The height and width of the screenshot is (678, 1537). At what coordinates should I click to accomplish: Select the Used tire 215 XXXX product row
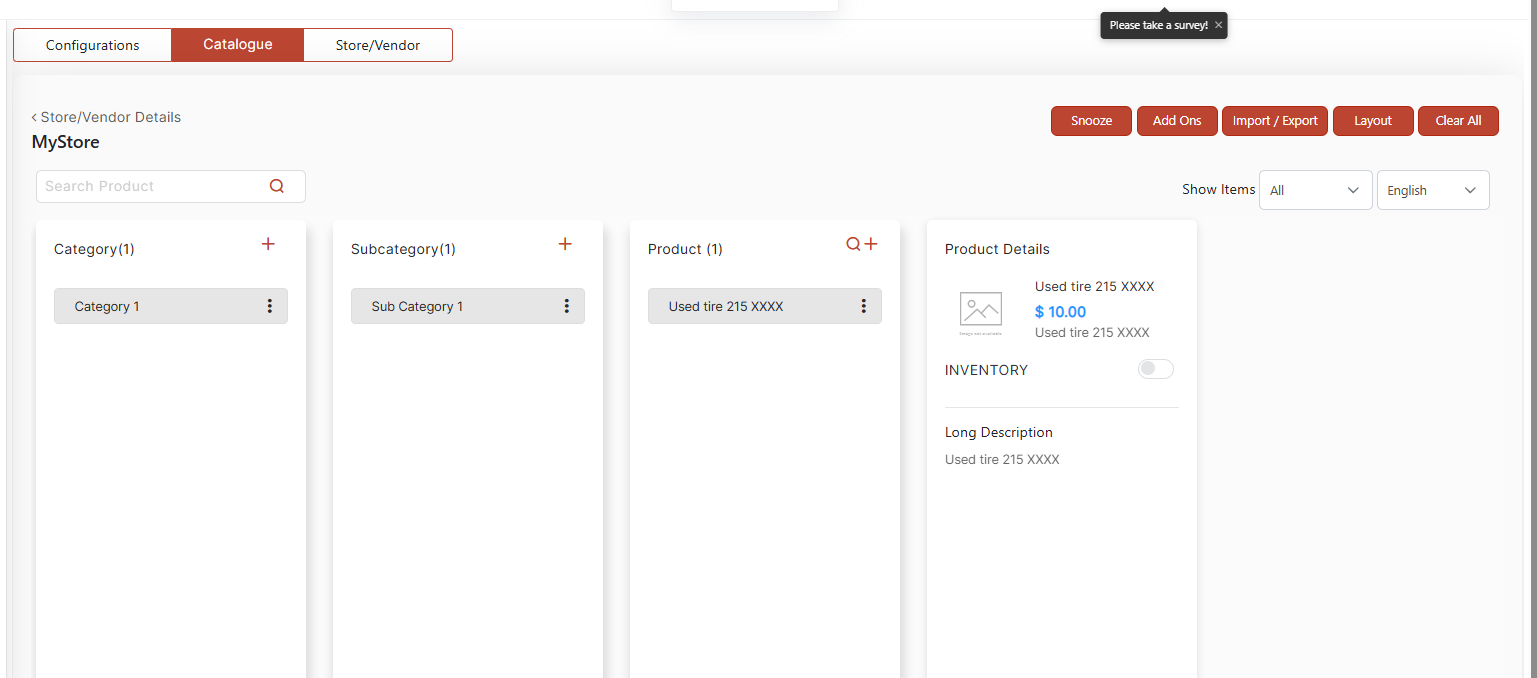click(x=765, y=306)
